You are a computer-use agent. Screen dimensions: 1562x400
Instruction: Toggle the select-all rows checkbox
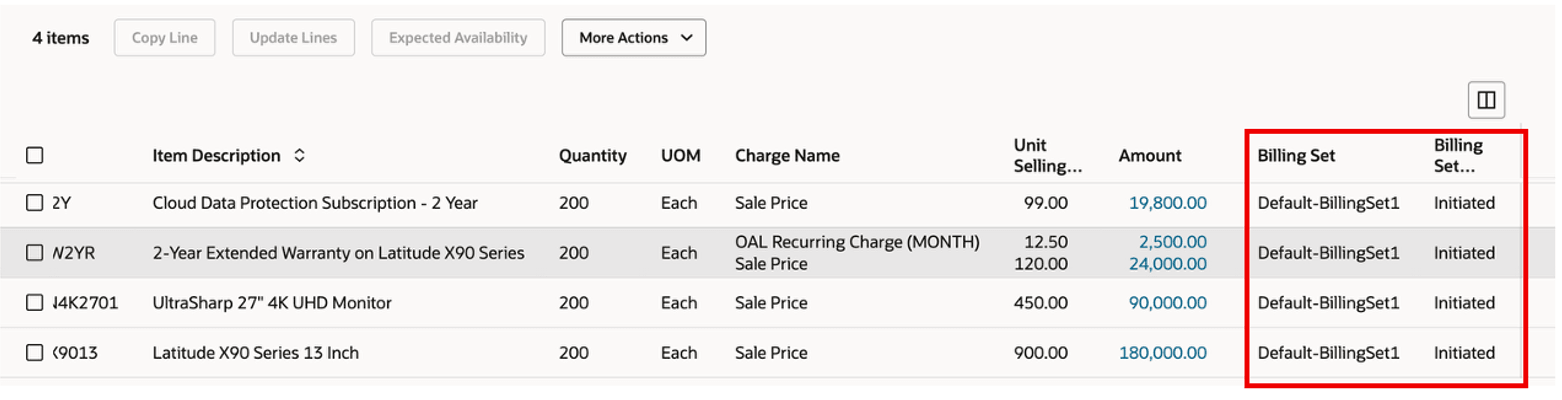click(35, 156)
